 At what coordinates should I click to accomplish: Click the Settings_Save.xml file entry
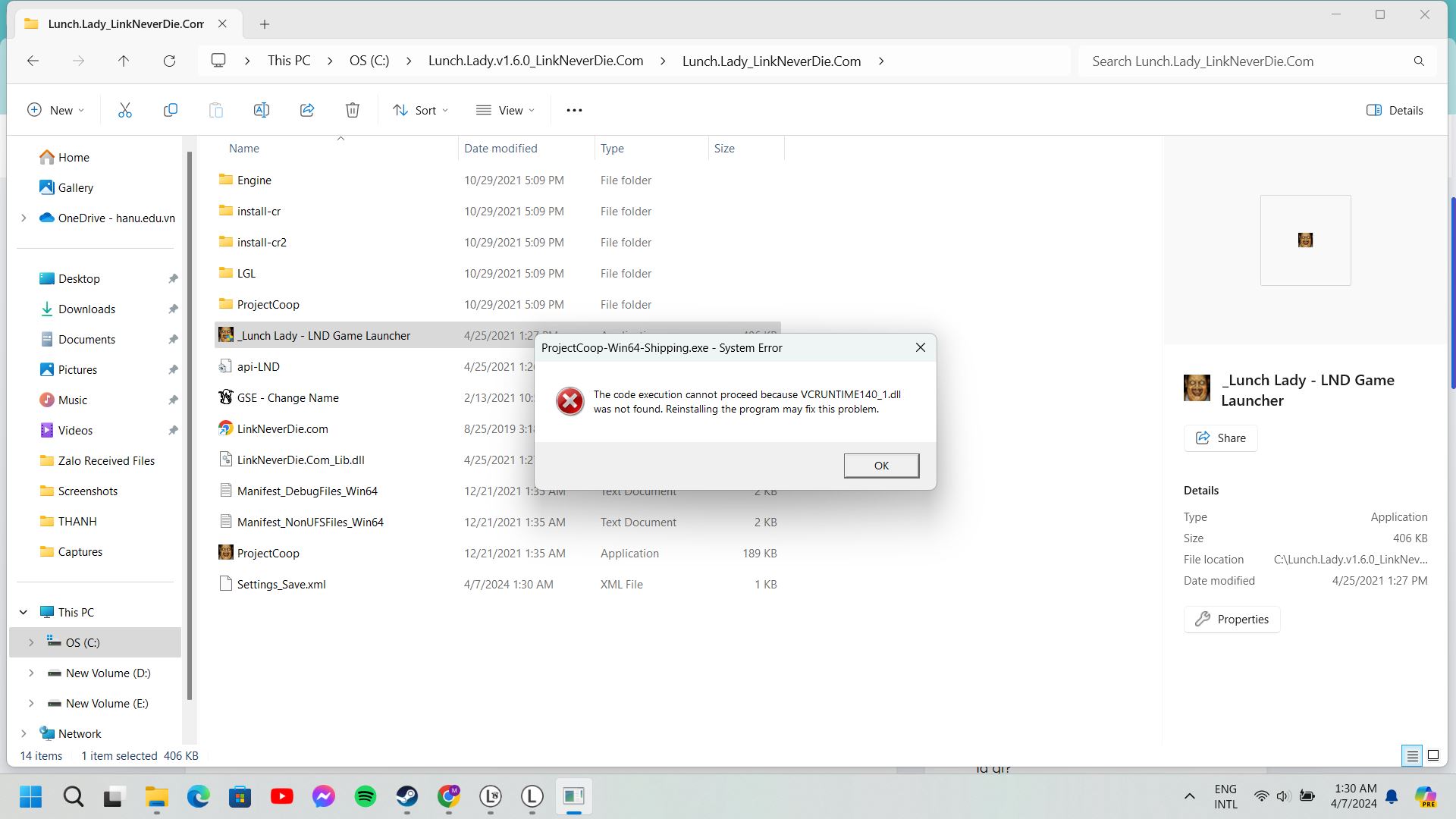(x=281, y=584)
